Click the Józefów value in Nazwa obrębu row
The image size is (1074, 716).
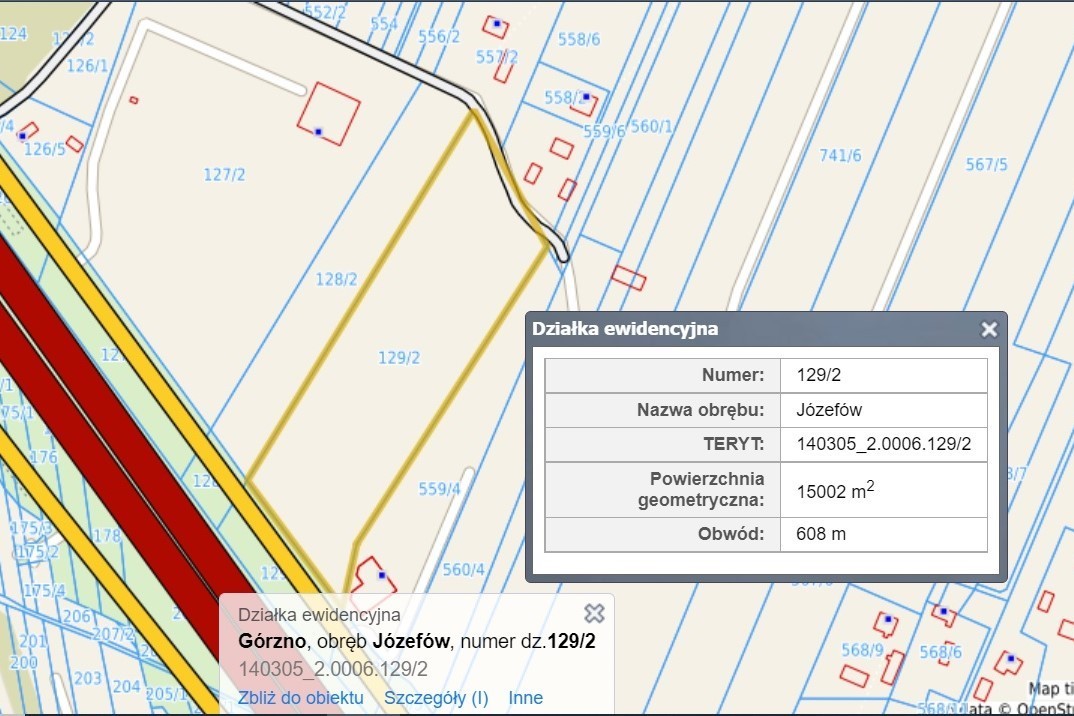(x=829, y=410)
